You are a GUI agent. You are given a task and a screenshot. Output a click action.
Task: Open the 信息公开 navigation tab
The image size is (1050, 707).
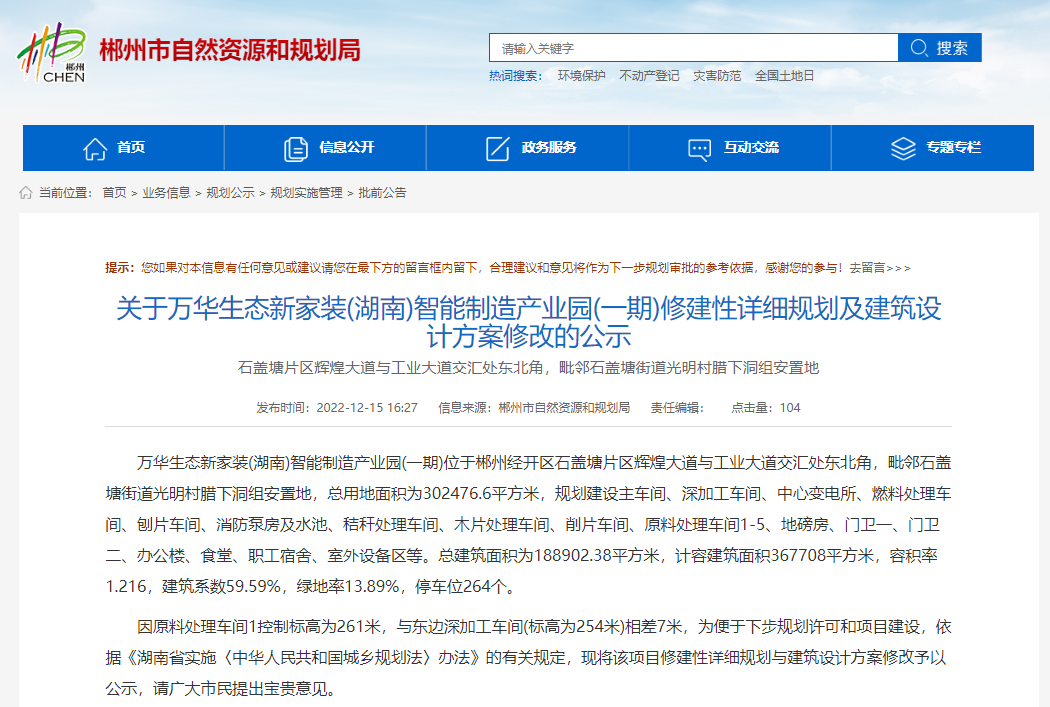(325, 147)
